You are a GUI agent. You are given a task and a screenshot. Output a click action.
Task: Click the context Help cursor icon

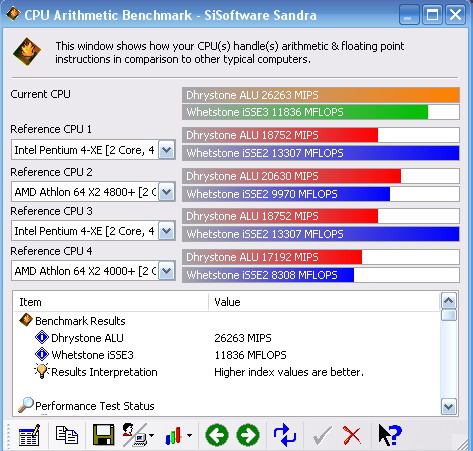tap(390, 435)
